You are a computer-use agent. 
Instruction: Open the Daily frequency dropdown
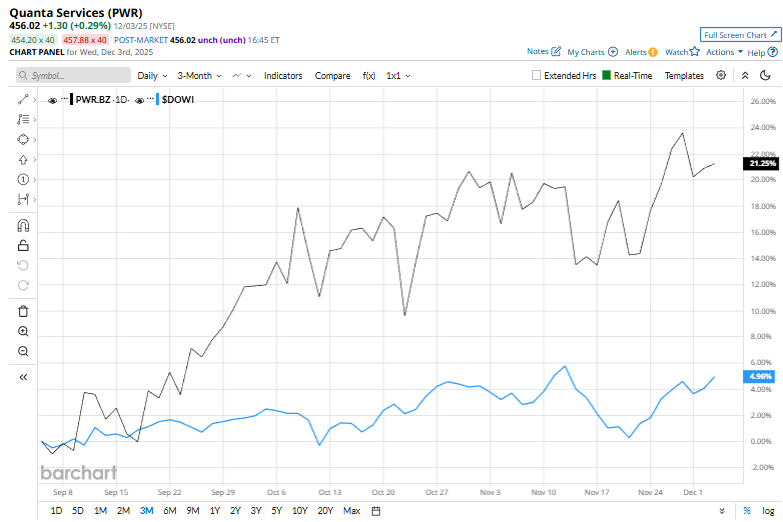tap(152, 75)
